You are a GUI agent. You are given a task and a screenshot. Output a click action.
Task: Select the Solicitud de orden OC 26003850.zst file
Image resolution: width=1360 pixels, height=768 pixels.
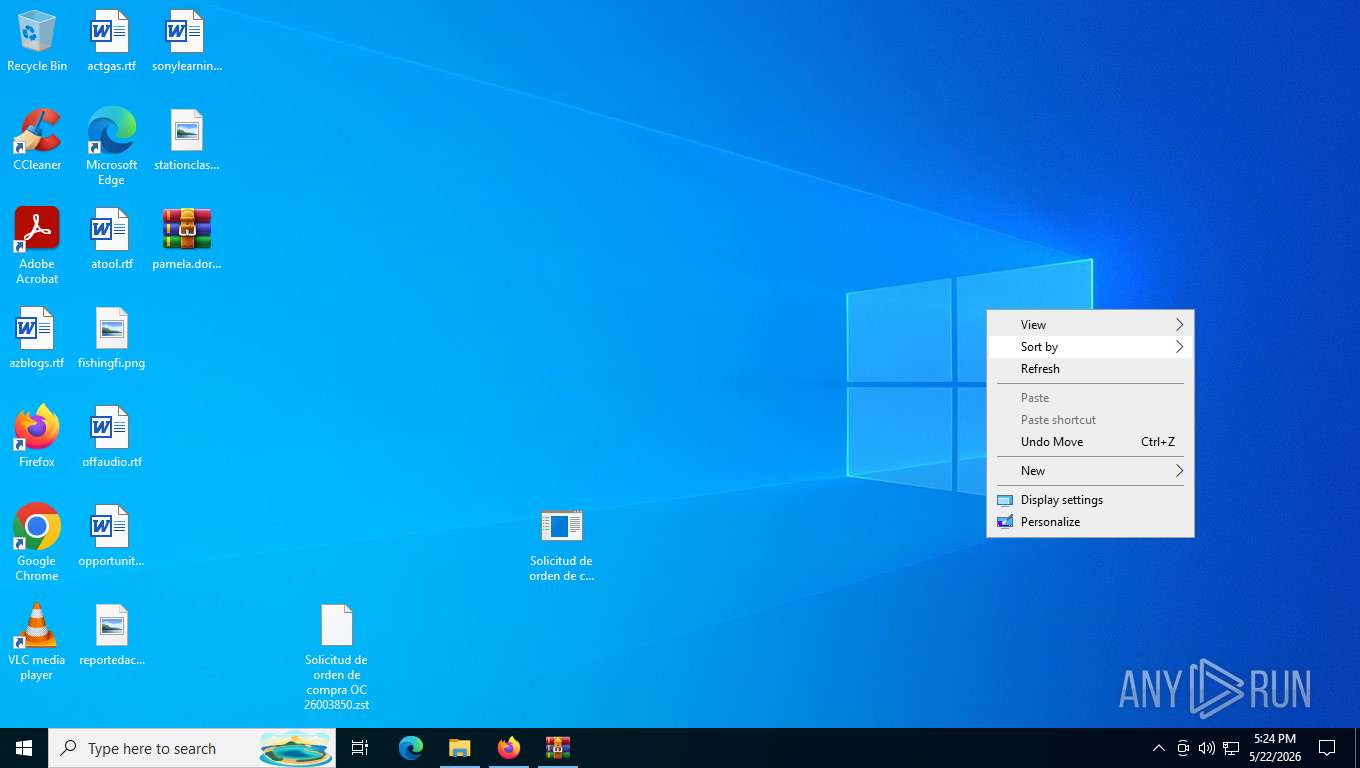coord(337,658)
